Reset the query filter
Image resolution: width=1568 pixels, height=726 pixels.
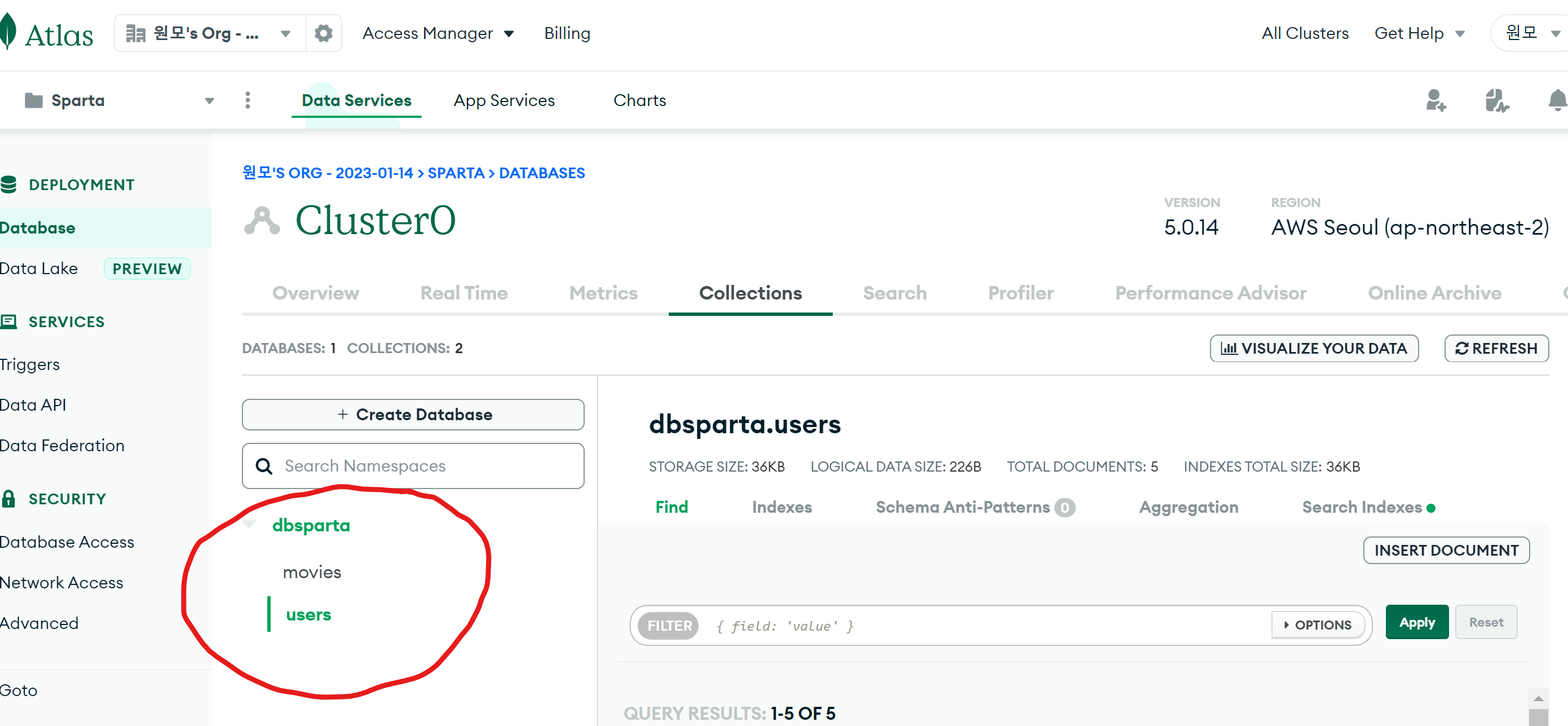pos(1485,622)
